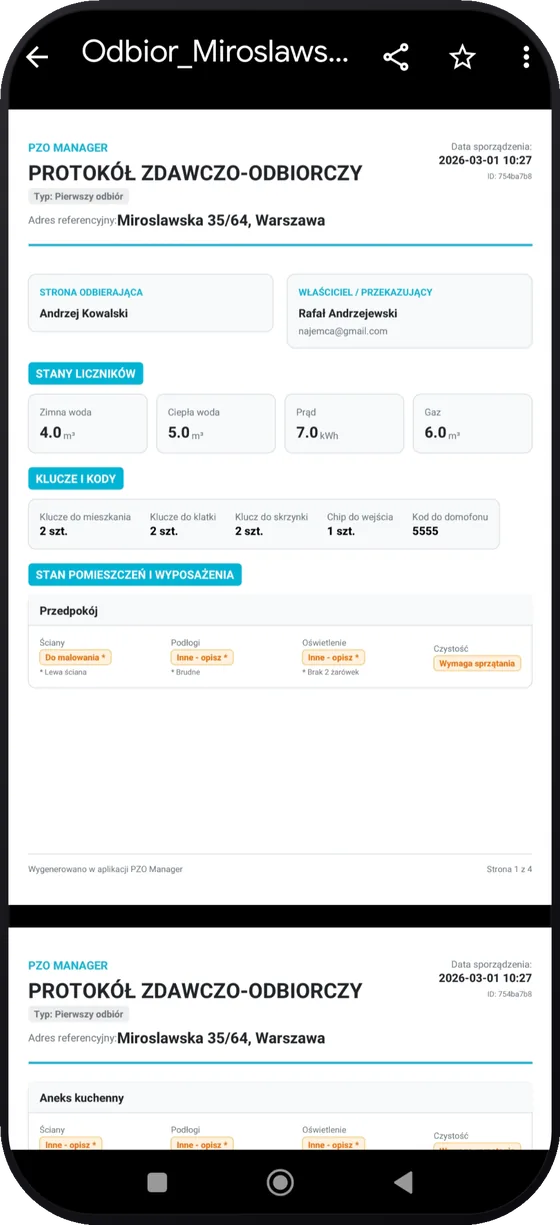
Task: Tap the Wymaga sprzątania badge in Przedpokój
Action: [477, 663]
